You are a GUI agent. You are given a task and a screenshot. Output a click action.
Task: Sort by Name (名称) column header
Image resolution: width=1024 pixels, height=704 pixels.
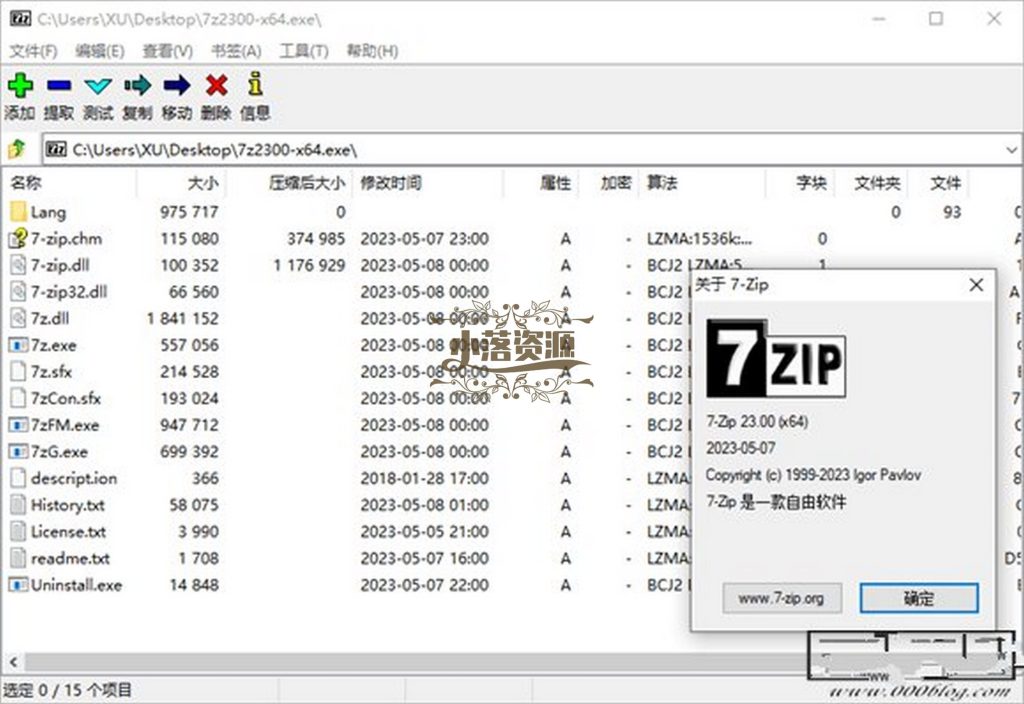(69, 183)
